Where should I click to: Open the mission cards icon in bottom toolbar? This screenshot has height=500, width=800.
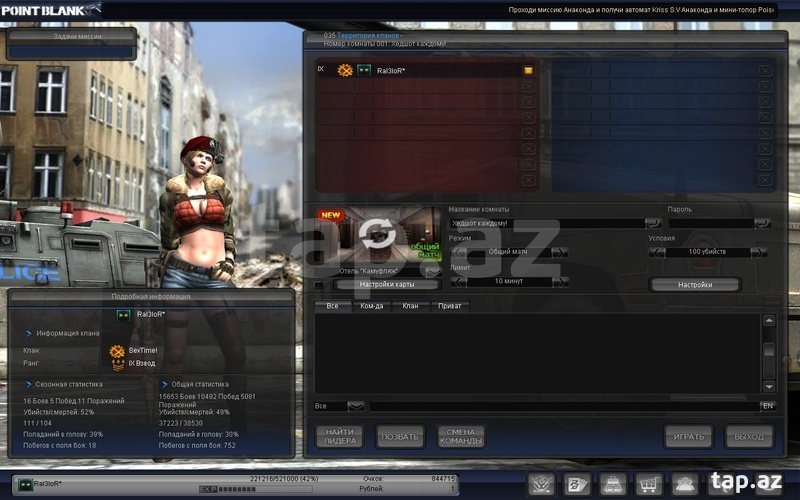pyautogui.click(x=577, y=483)
